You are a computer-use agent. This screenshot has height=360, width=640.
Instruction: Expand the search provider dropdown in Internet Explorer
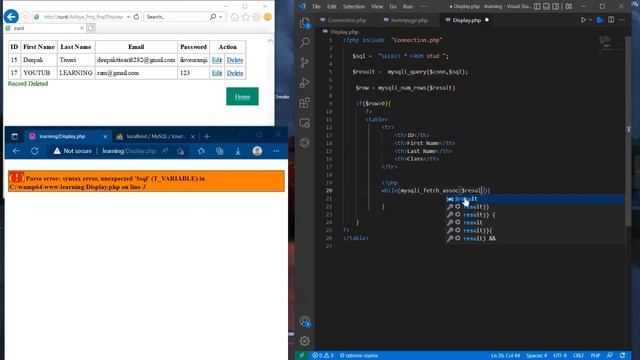221,17
